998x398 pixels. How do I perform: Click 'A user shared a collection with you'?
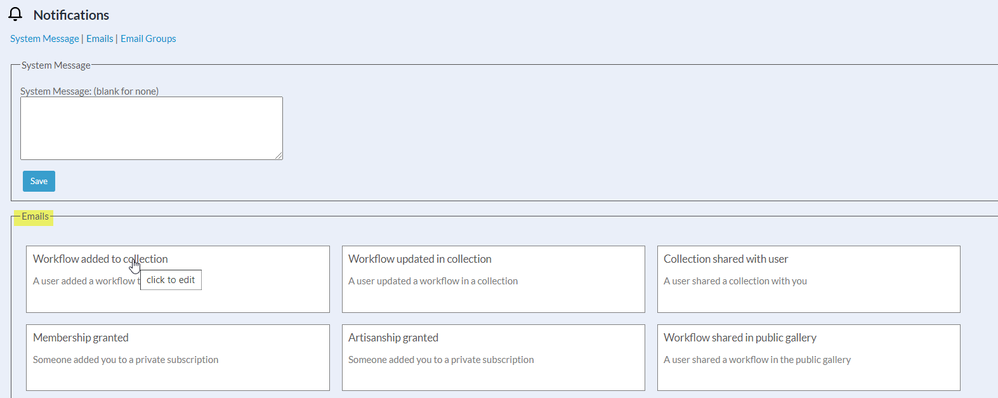click(x=735, y=281)
